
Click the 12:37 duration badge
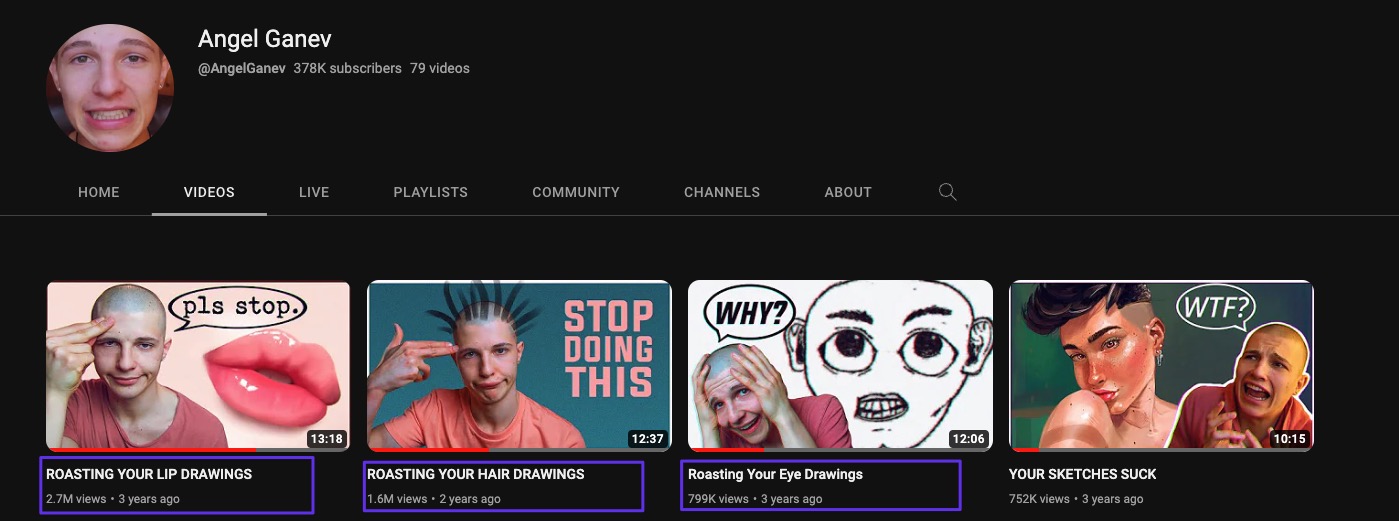click(648, 438)
